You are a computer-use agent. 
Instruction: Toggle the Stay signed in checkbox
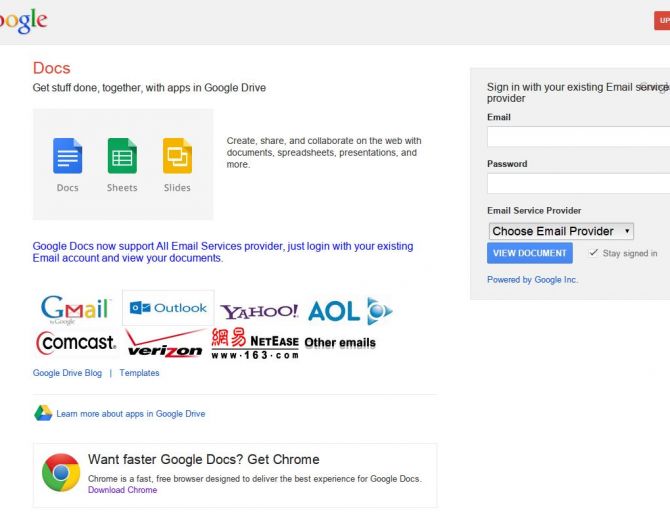coord(594,253)
